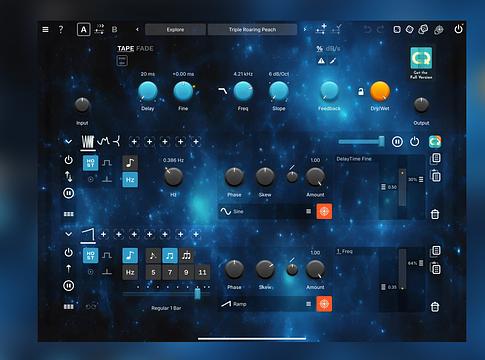The image size is (485, 360).
Task: Click the orange Dry/Wet knob
Action: tap(380, 91)
